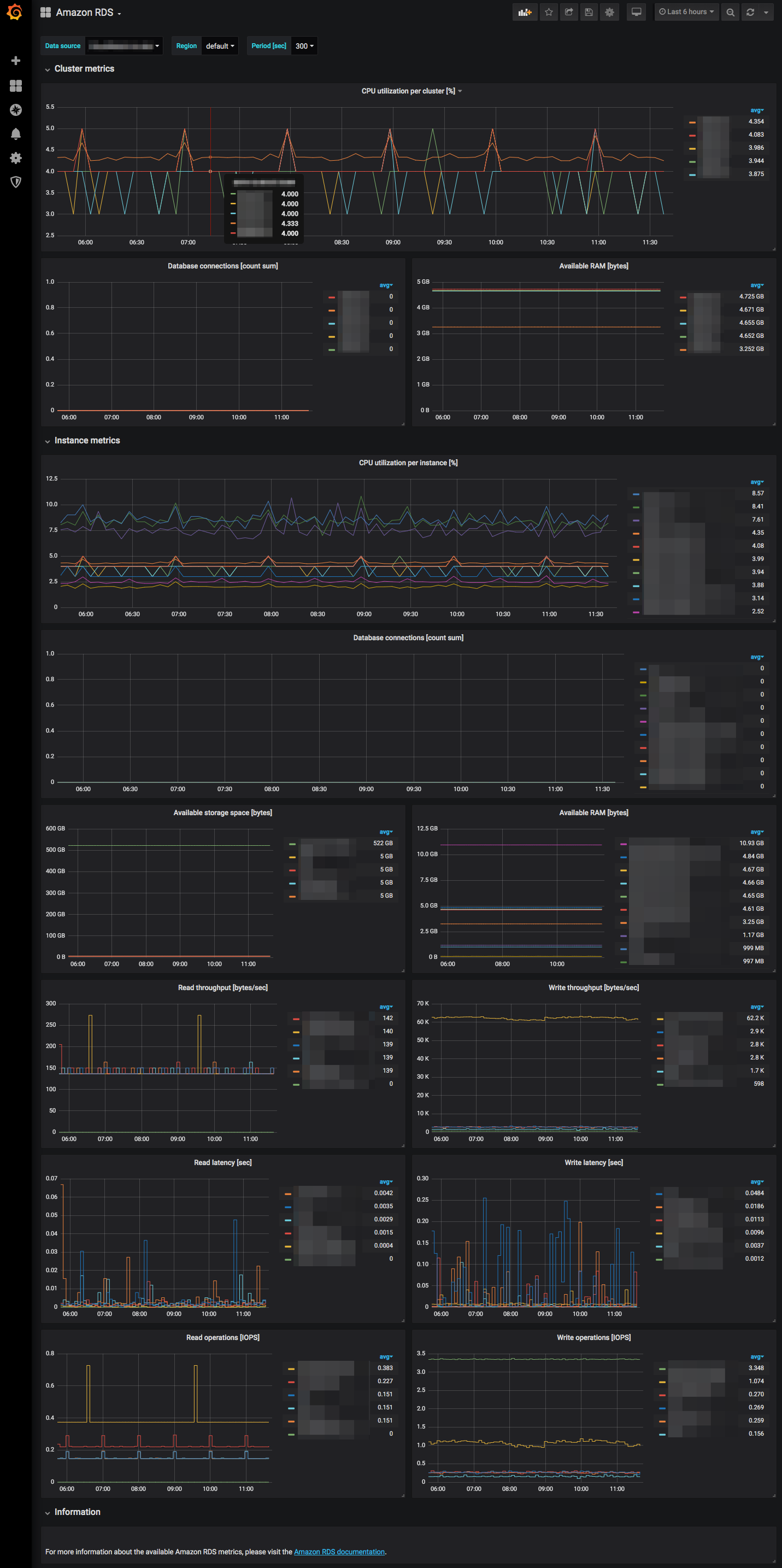
Task: Open the Server Admin shield icon
Action: 16,182
